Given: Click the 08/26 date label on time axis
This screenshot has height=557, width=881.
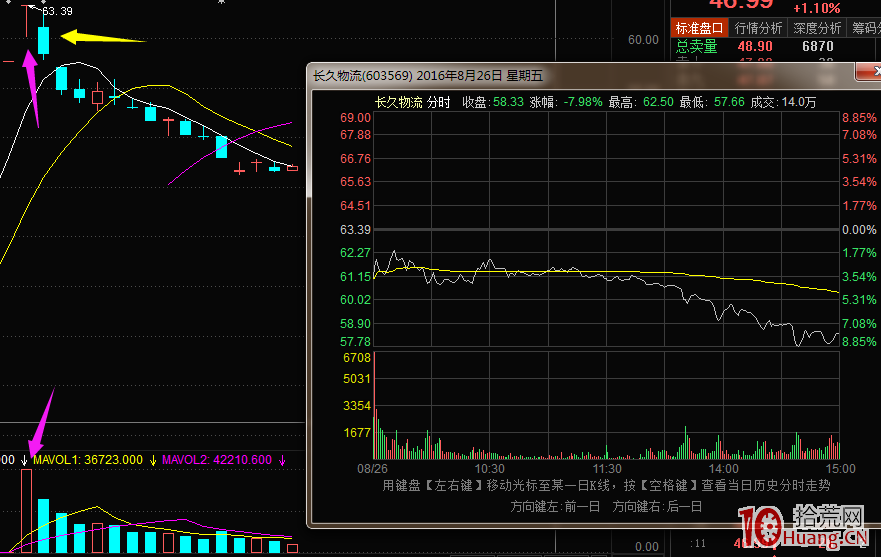Looking at the screenshot, I should (x=372, y=469).
